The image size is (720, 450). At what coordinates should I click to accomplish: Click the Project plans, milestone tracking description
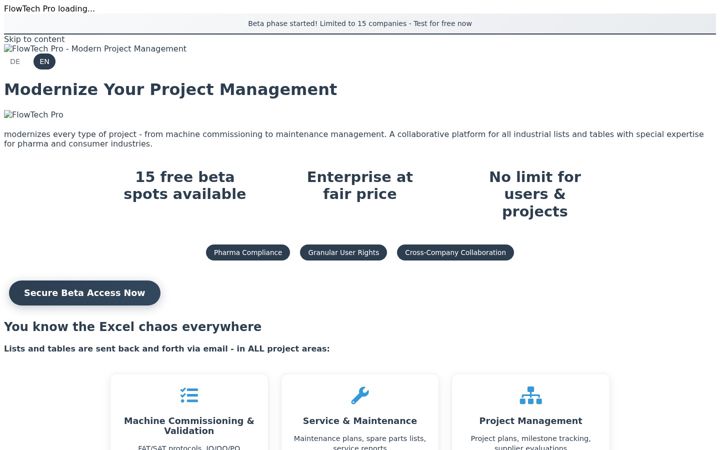click(x=530, y=443)
